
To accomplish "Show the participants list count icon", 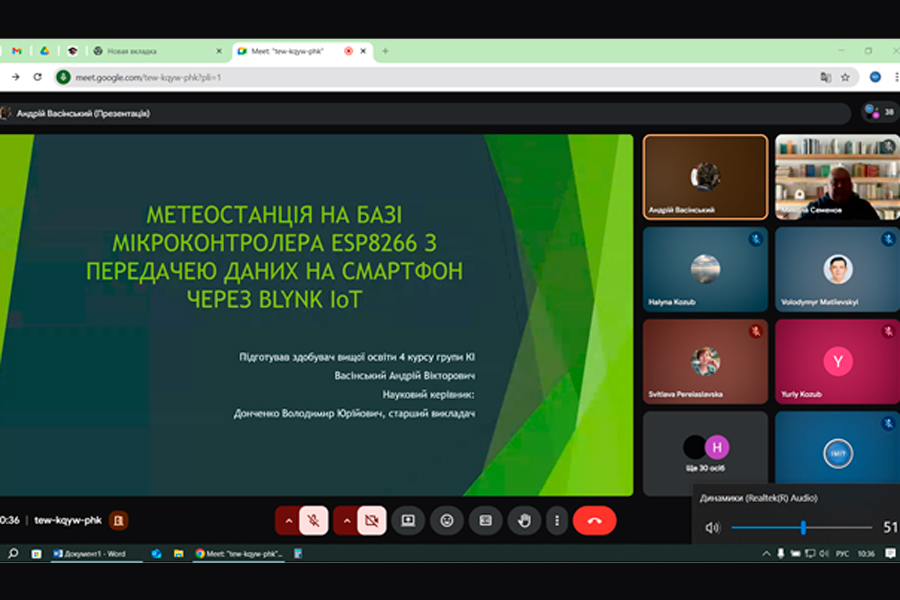I will (x=880, y=112).
